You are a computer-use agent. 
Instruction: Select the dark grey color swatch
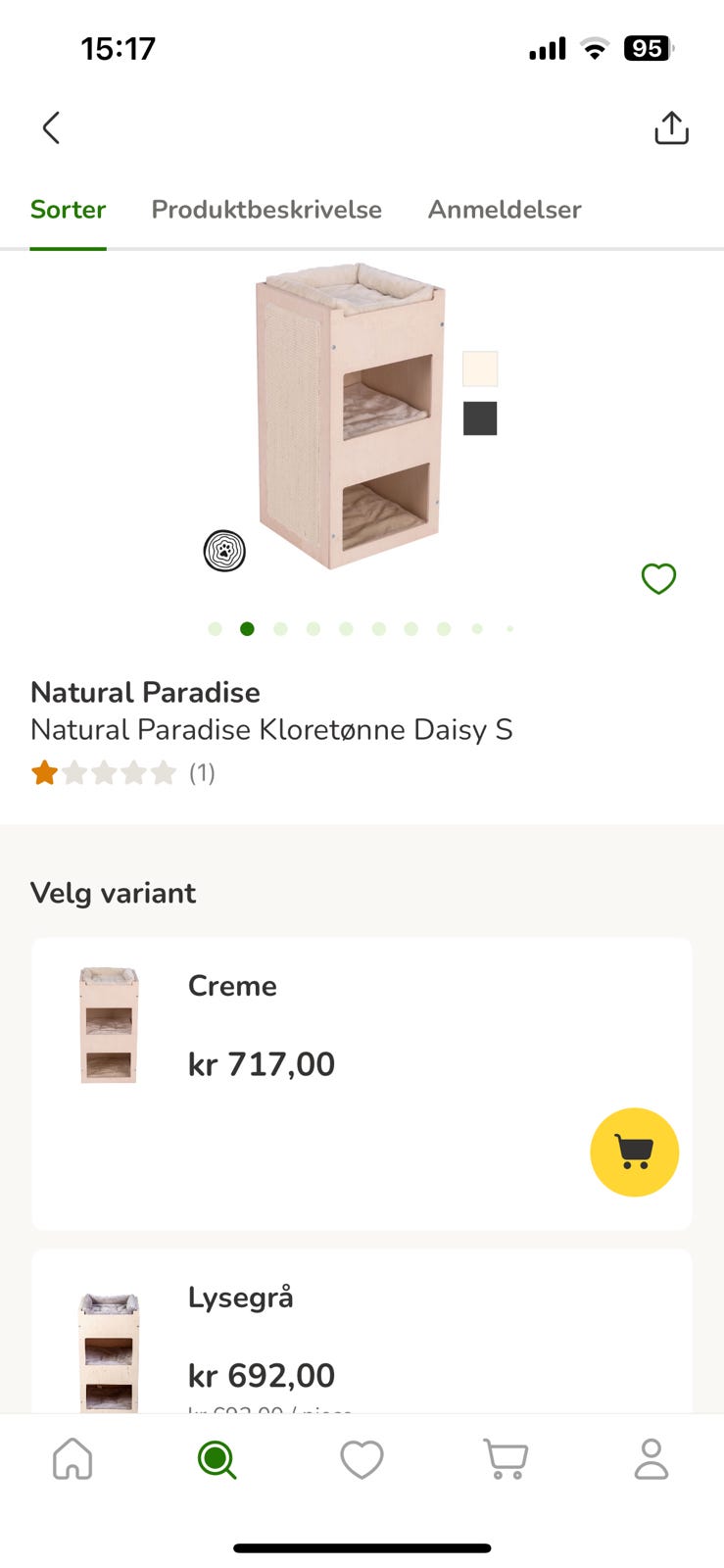(480, 418)
